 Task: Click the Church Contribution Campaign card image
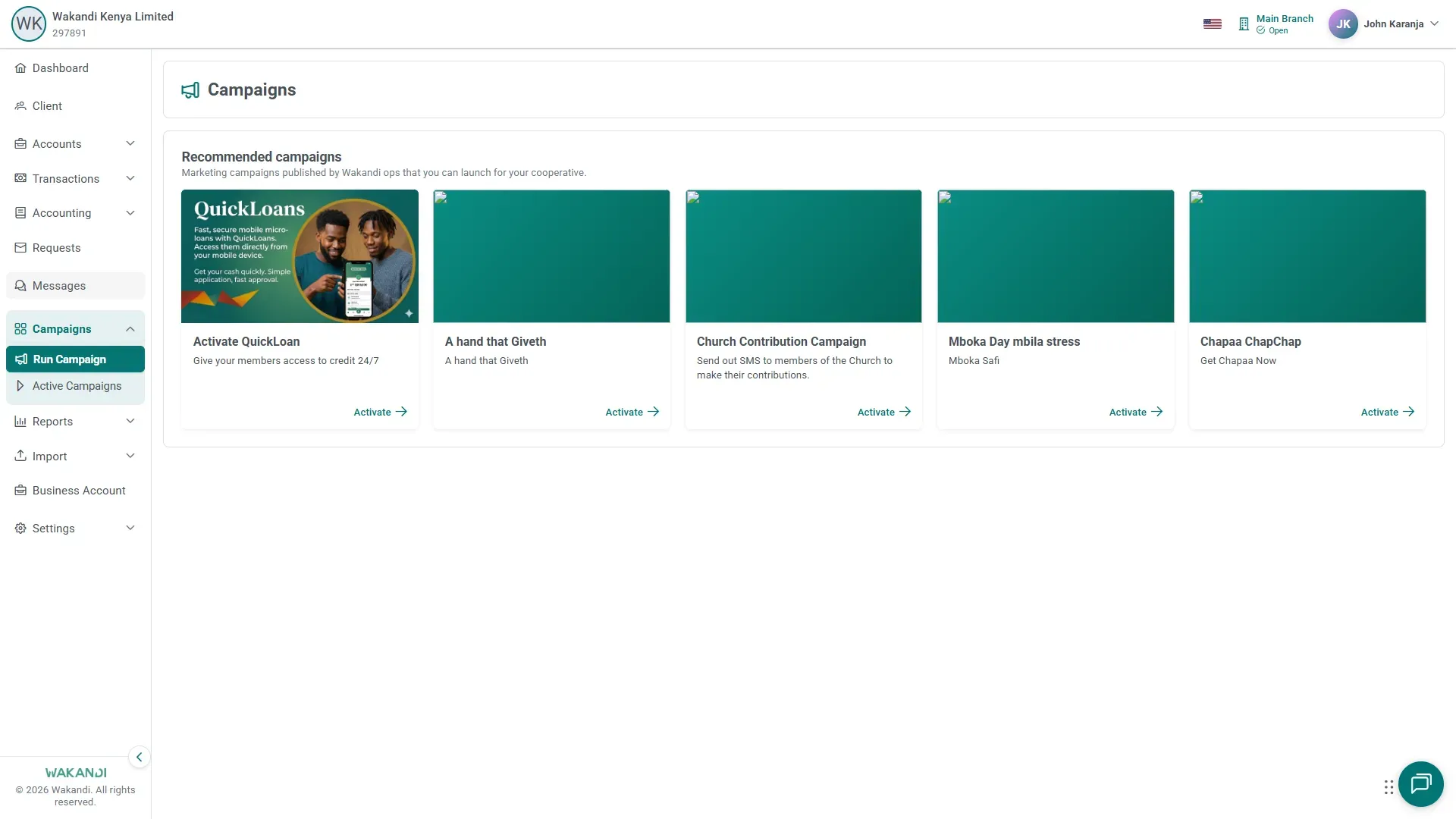coord(803,256)
